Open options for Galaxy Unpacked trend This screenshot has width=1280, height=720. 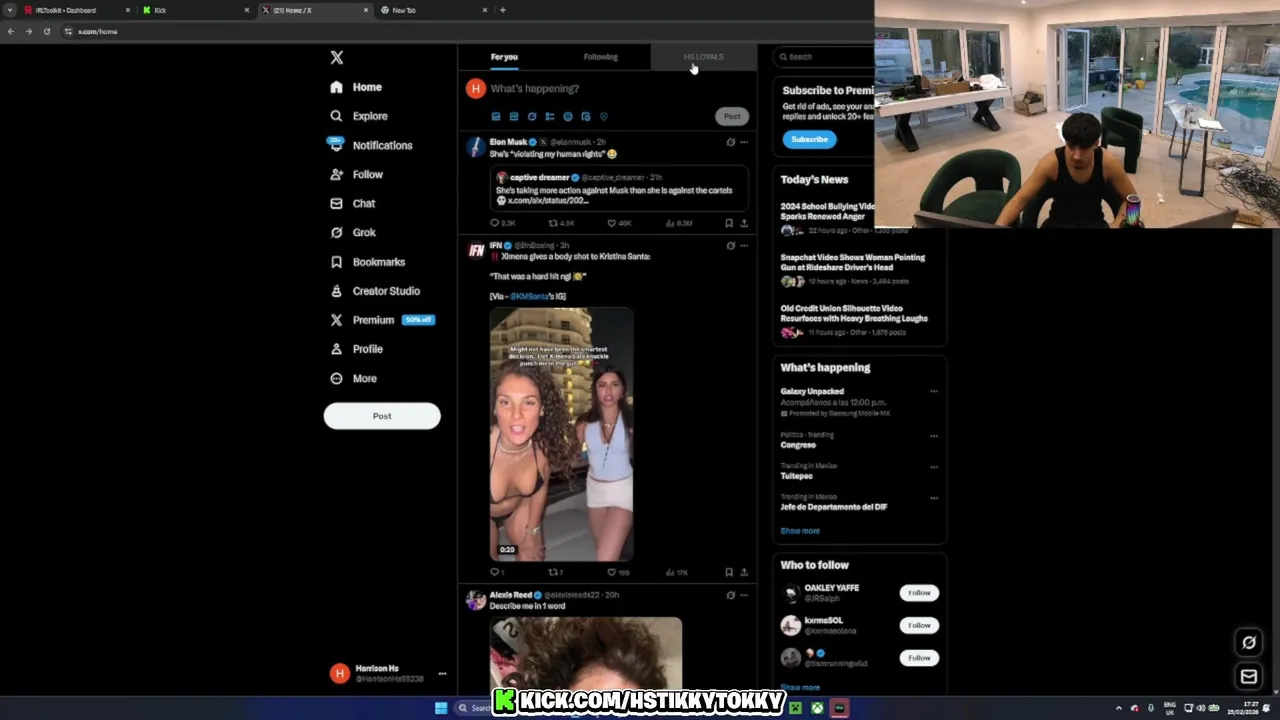coord(934,392)
